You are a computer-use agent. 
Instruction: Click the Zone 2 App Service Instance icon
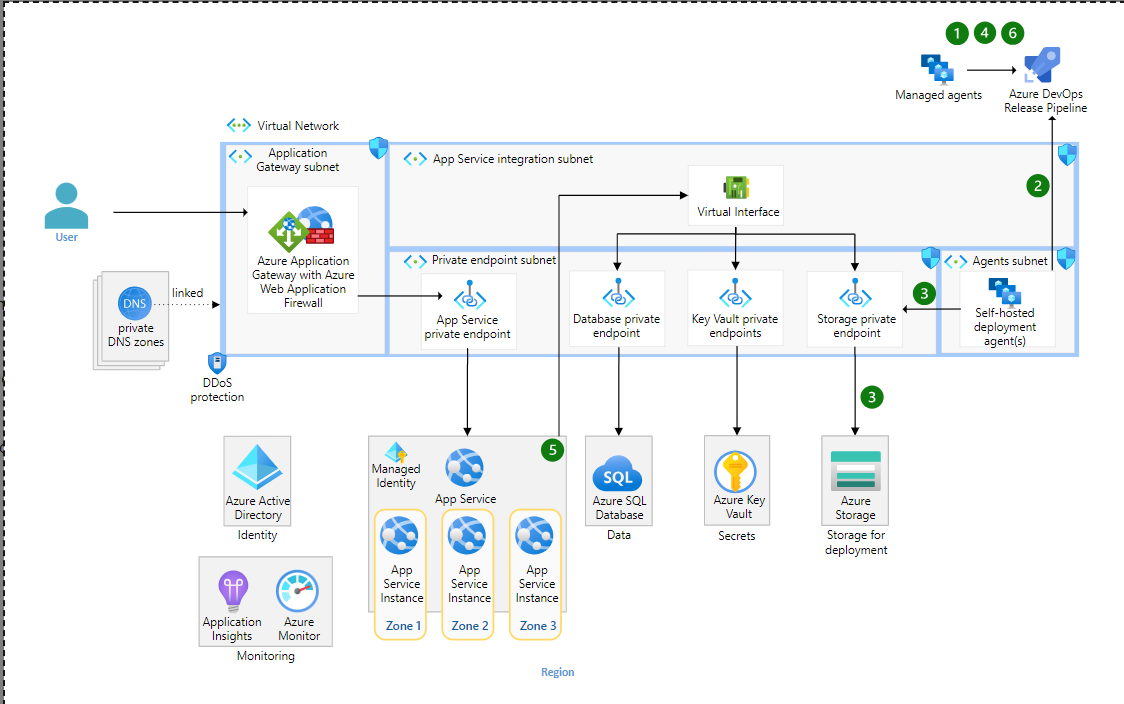click(x=467, y=536)
